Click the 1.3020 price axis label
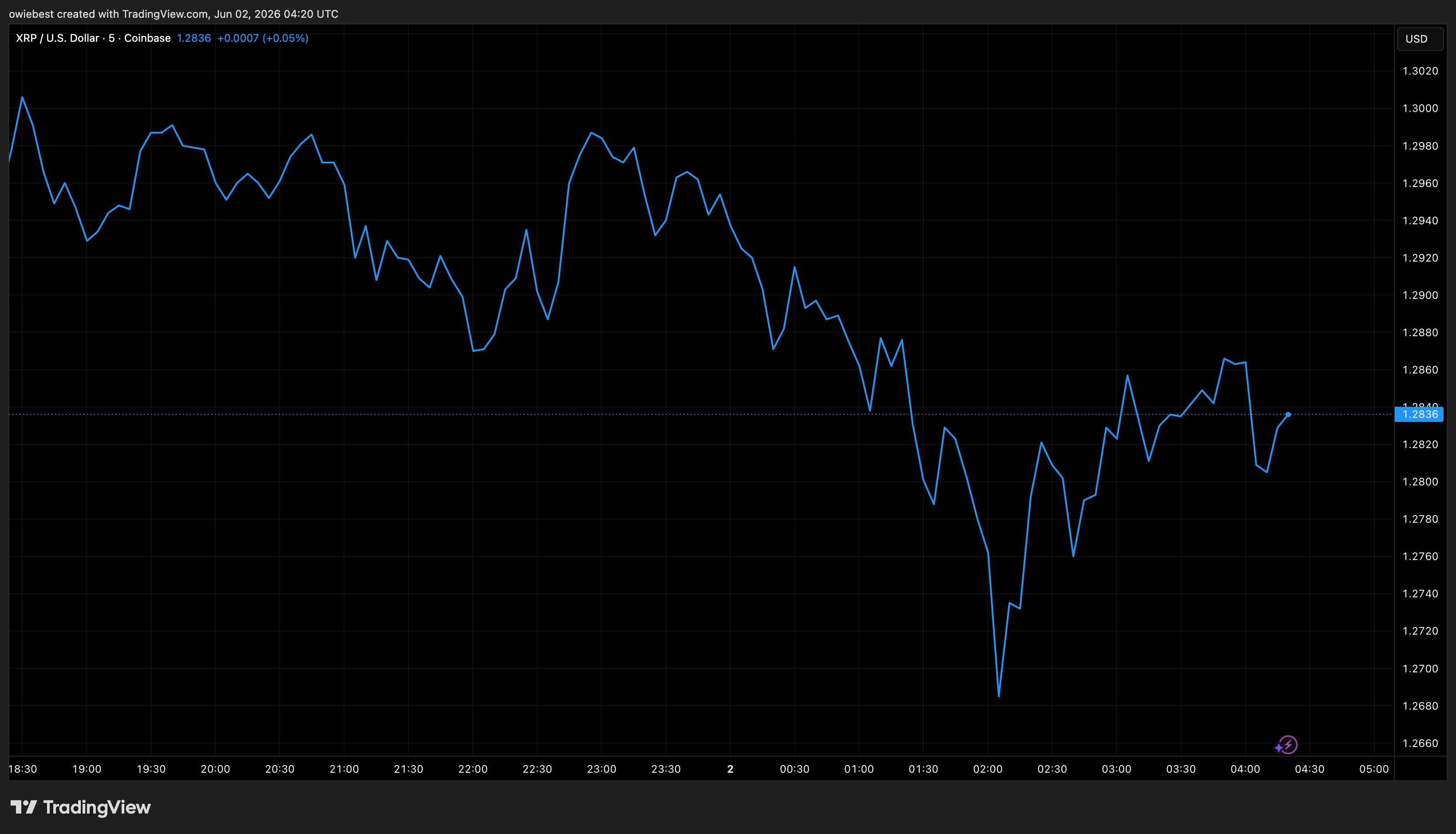 [x=1420, y=71]
